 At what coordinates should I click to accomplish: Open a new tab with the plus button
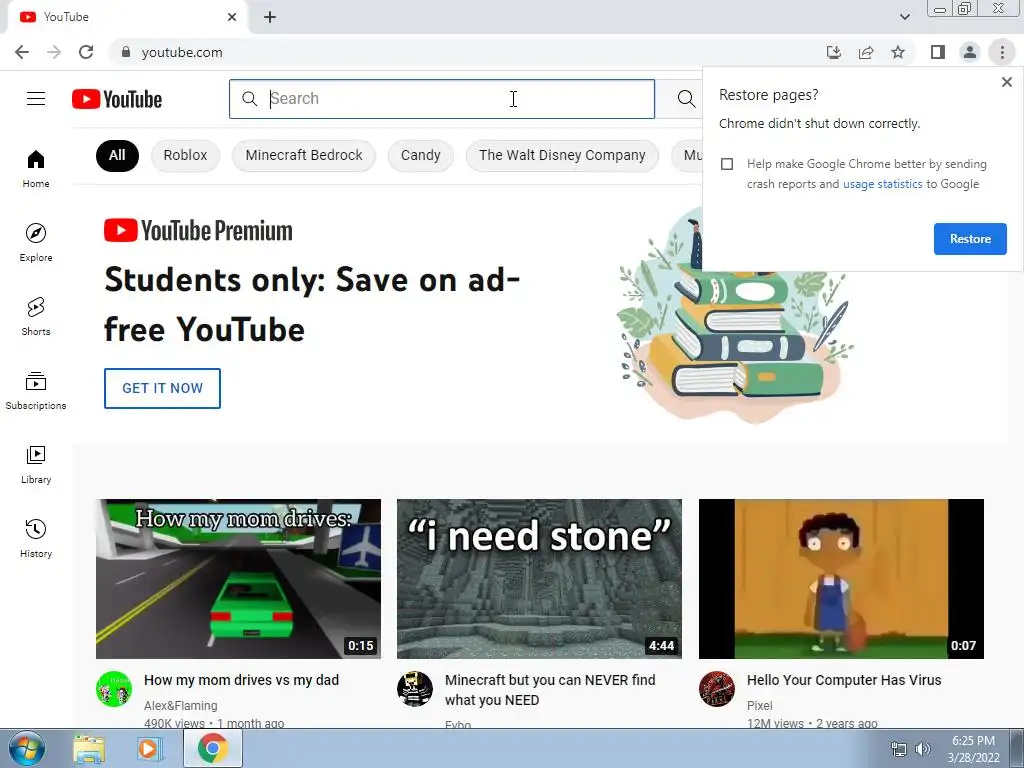pos(270,17)
